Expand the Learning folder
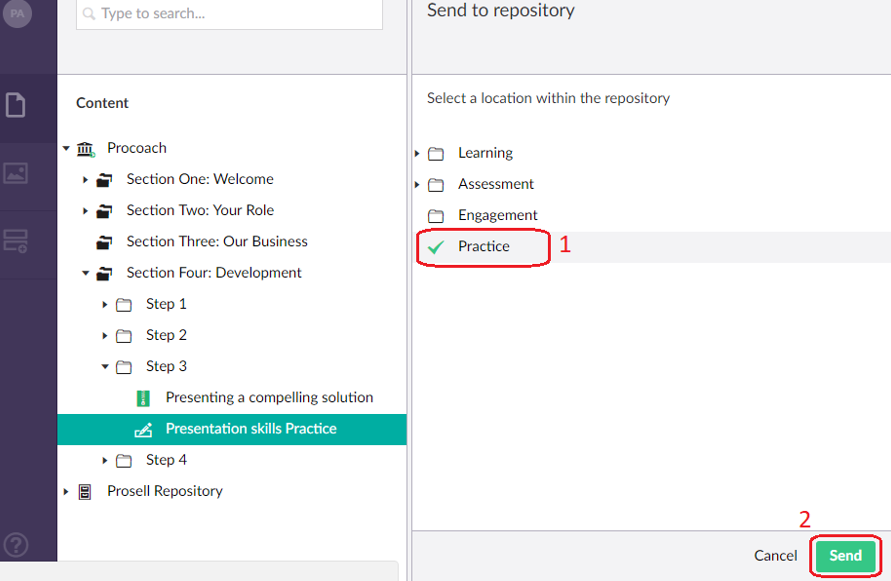This screenshot has width=891, height=581. [418, 153]
